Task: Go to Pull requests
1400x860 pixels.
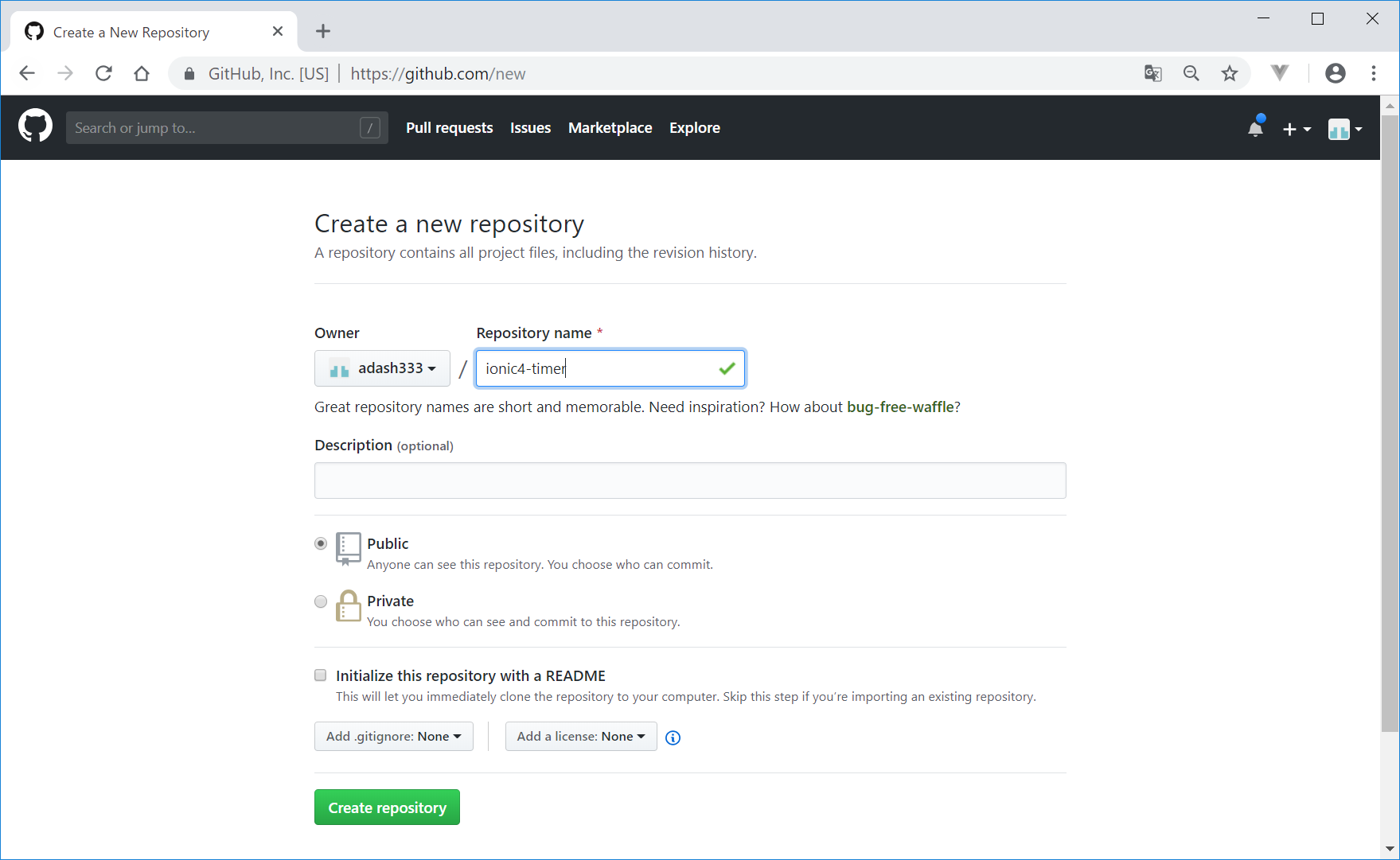Action: click(449, 128)
